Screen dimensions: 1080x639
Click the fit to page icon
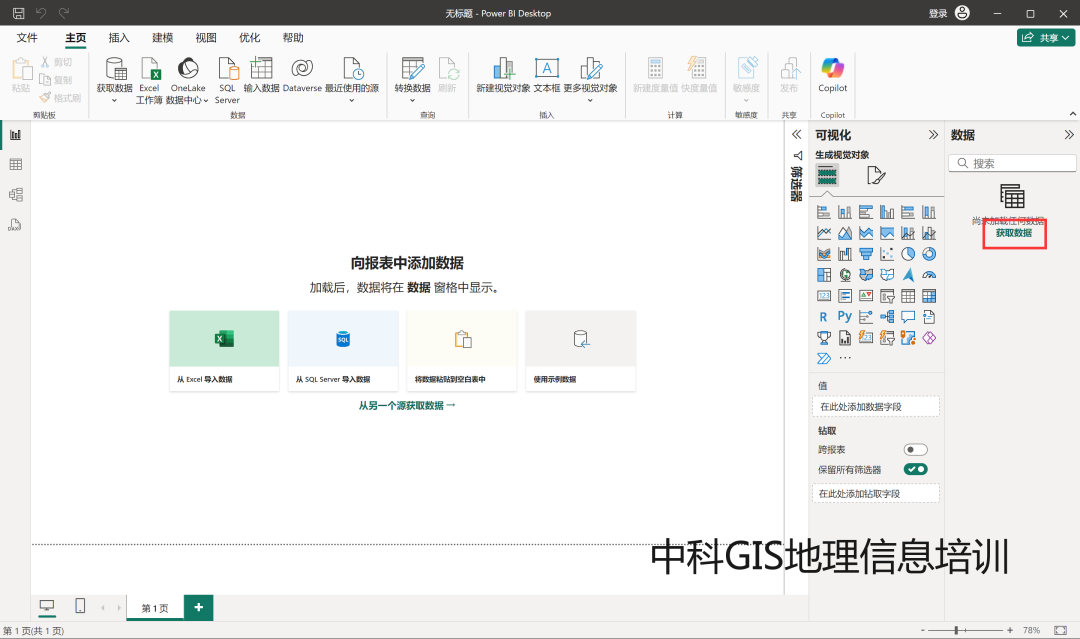point(1060,630)
